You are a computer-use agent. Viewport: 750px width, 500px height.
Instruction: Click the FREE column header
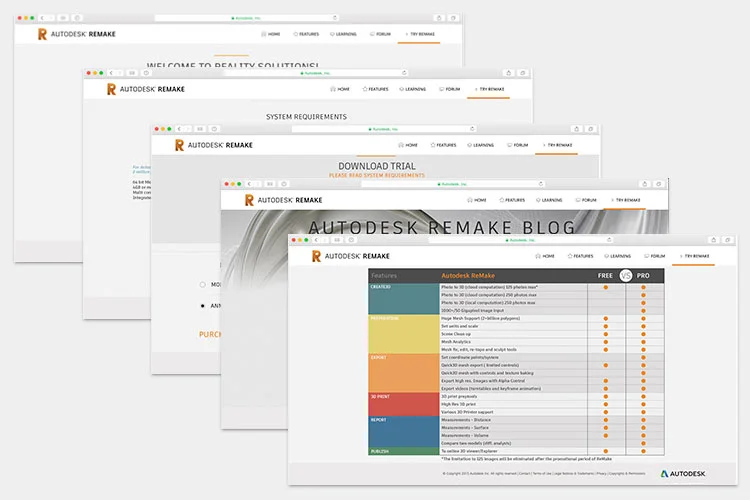(605, 276)
